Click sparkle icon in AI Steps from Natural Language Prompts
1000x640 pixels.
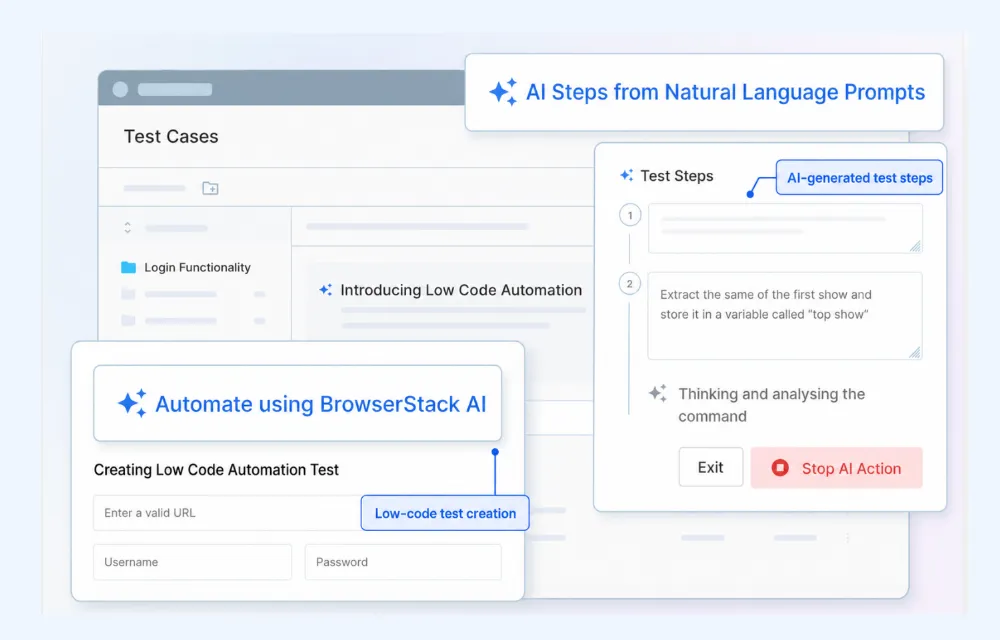[503, 92]
